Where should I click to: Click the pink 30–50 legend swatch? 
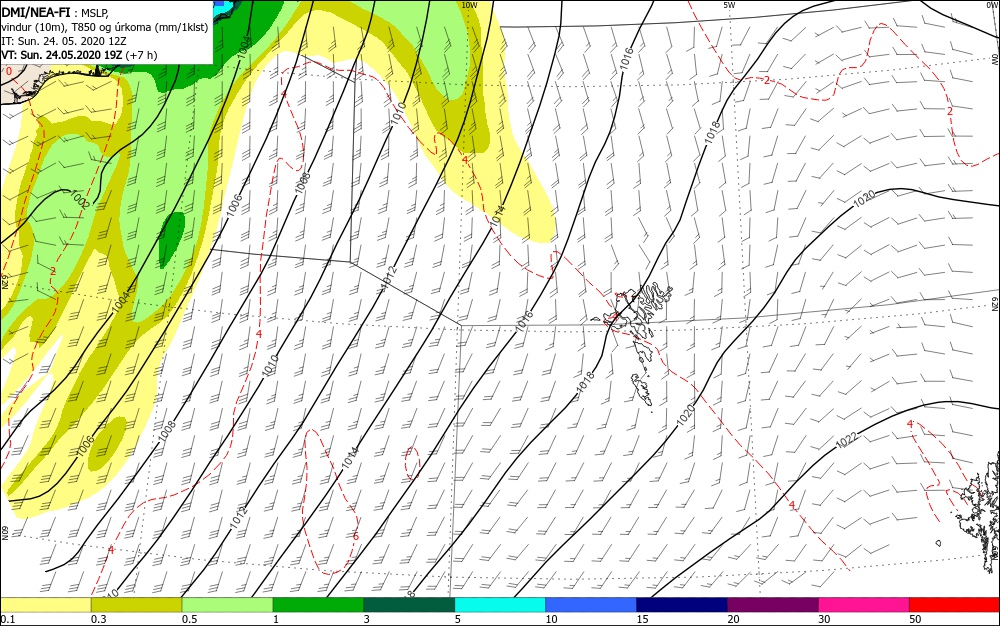coord(864,605)
